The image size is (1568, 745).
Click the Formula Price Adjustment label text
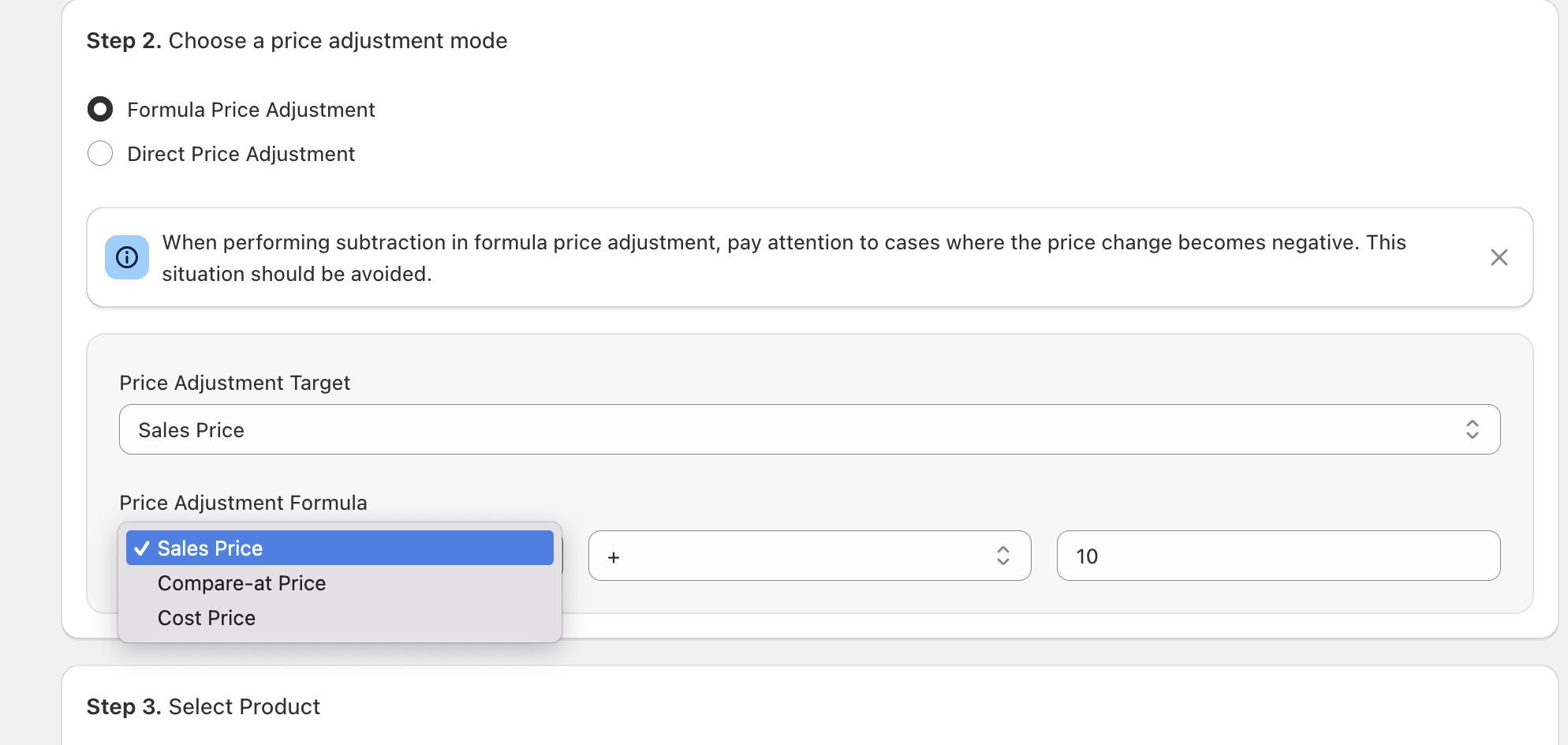251,110
